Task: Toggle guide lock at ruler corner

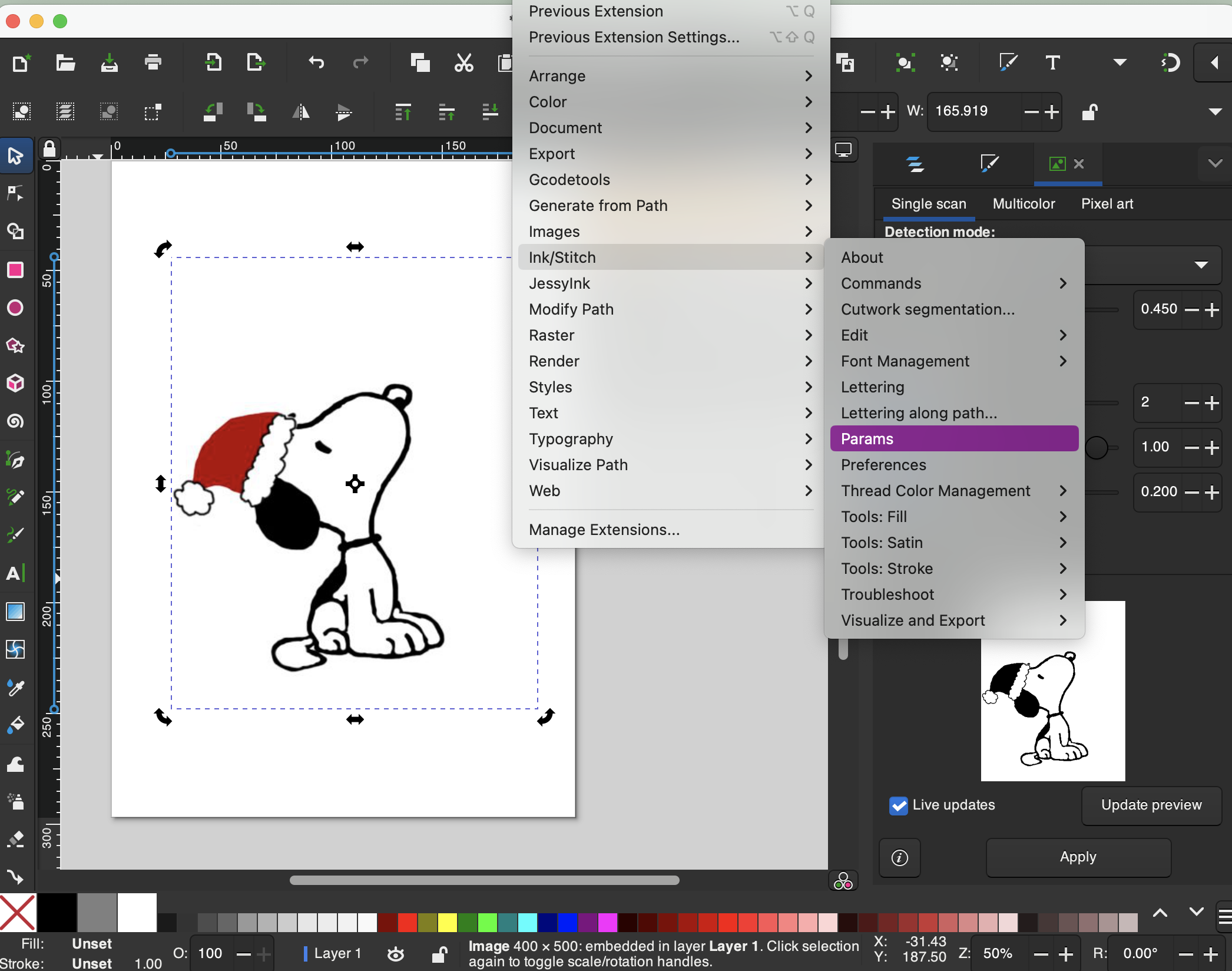Action: pyautogui.click(x=50, y=149)
